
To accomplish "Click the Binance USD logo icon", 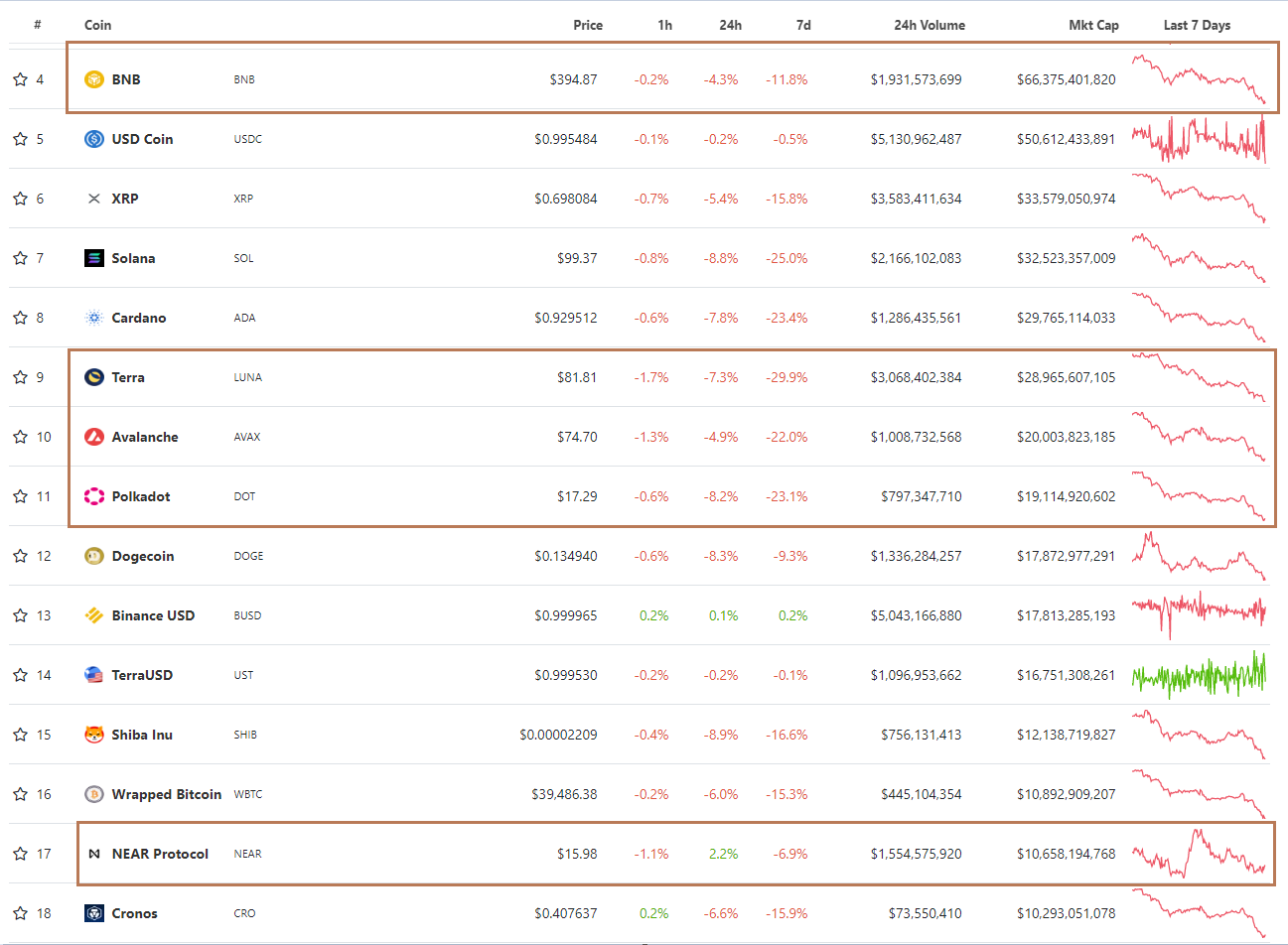I will pos(94,615).
